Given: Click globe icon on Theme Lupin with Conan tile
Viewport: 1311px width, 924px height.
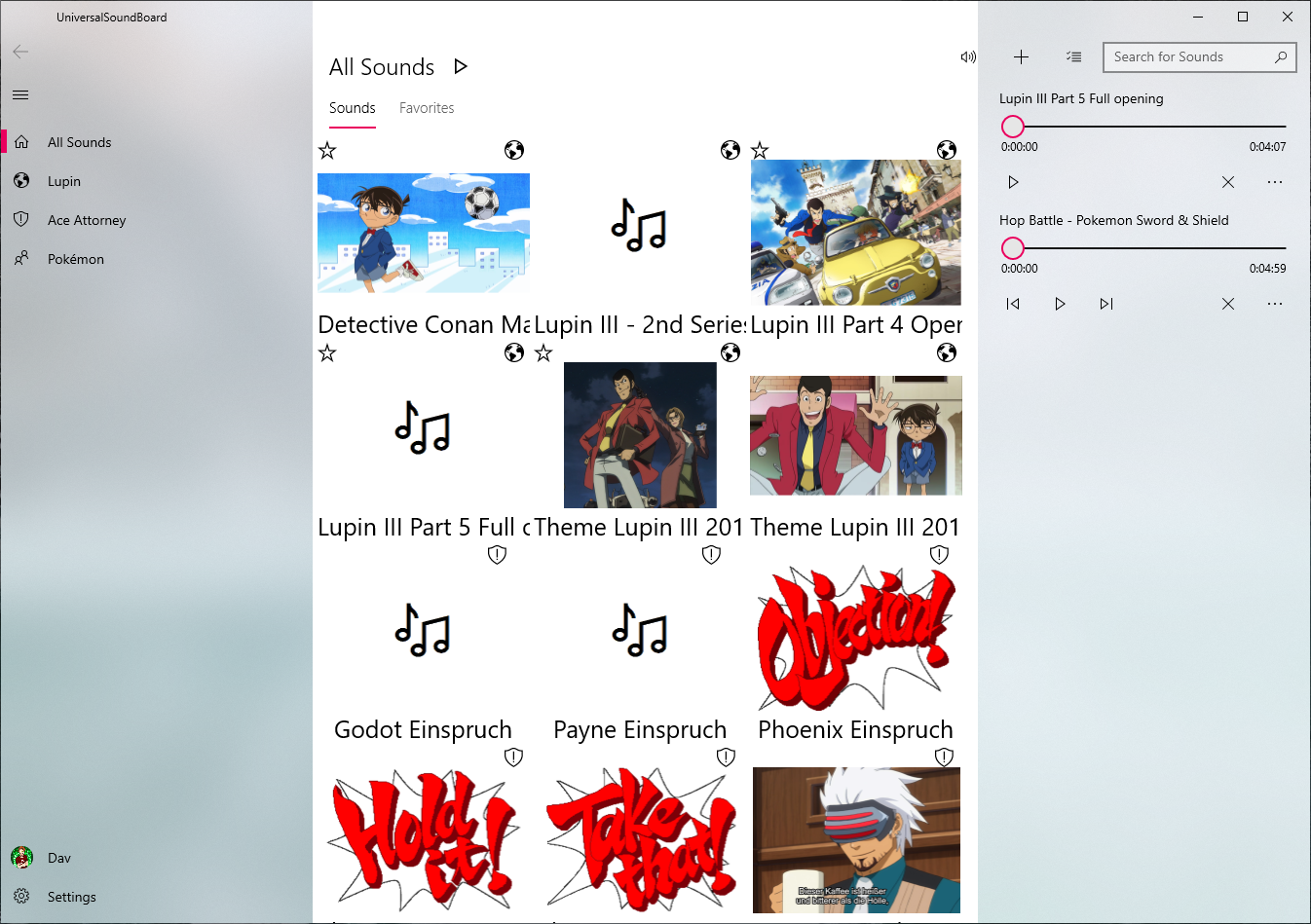Looking at the screenshot, I should [947, 352].
